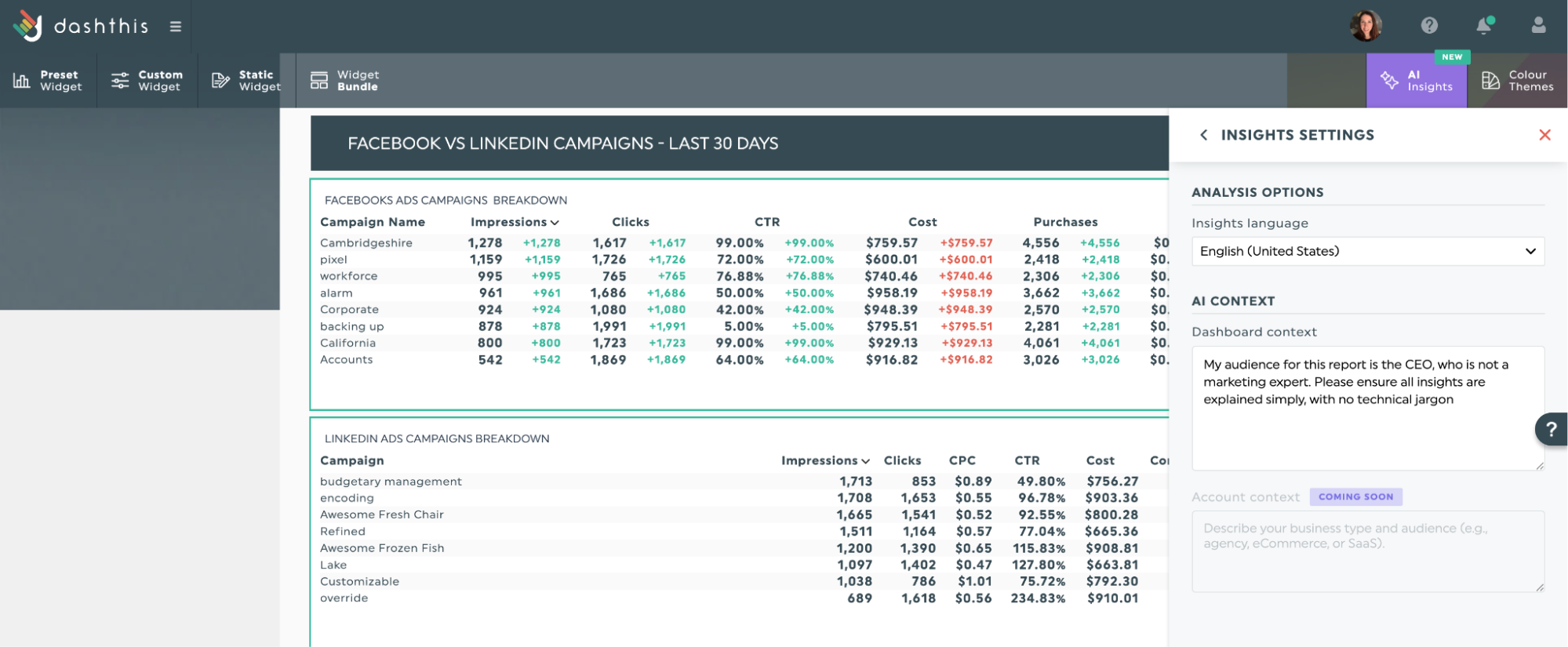Toggle the hamburger menu icon

(176, 27)
